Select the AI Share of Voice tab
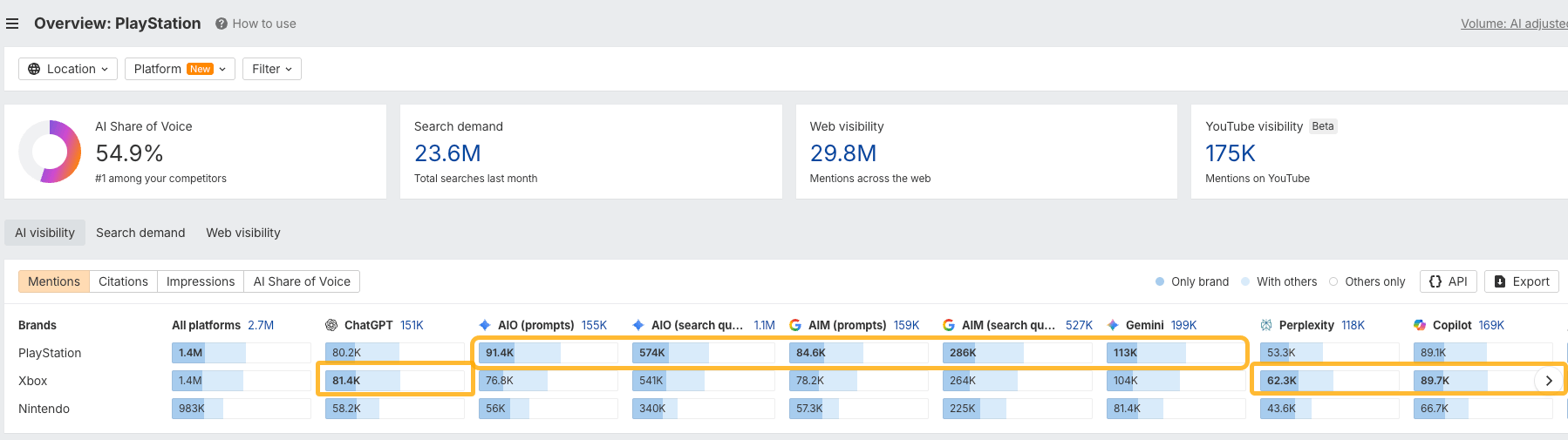This screenshot has width=1568, height=440. point(302,281)
